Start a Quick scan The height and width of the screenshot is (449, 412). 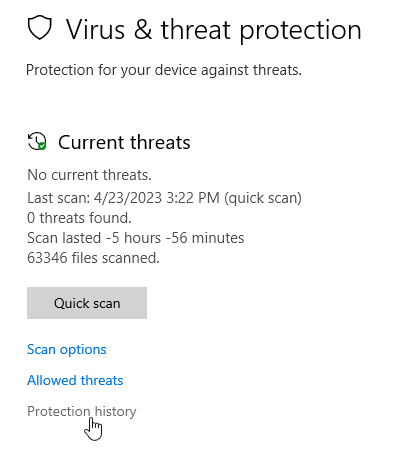87,303
